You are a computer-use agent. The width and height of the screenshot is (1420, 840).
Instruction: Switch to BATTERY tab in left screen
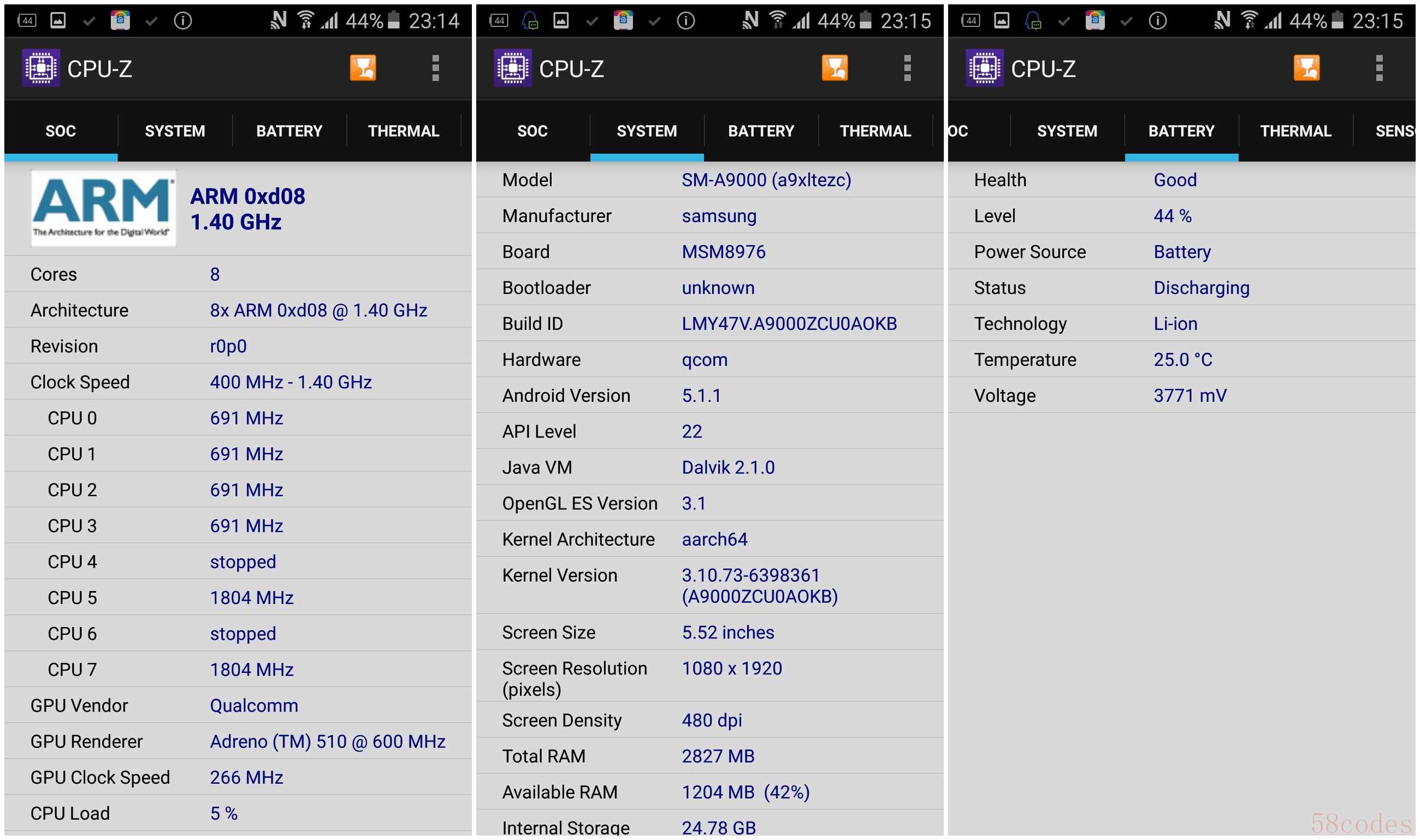289,131
